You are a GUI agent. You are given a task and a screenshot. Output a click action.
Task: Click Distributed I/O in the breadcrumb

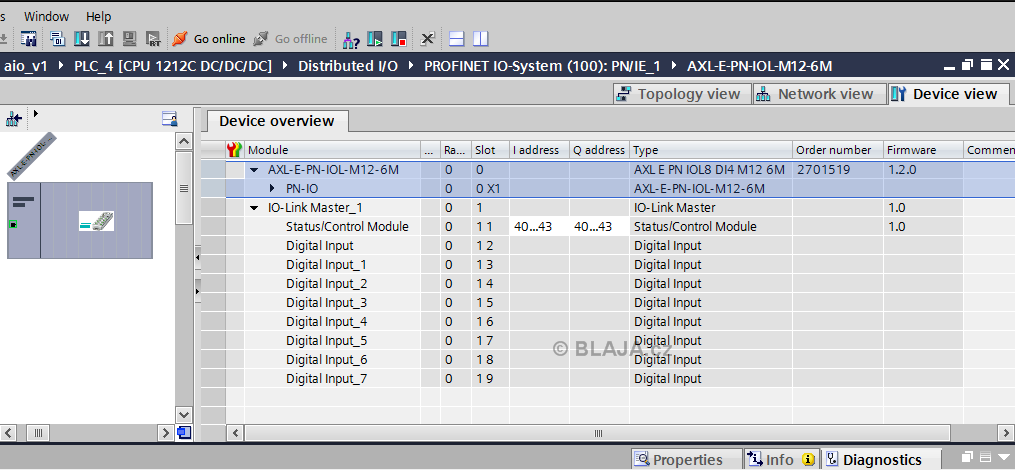(x=348, y=66)
